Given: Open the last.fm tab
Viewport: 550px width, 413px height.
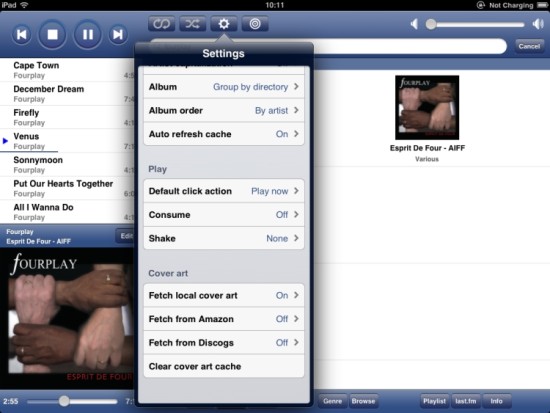Looking at the screenshot, I should pyautogui.click(x=465, y=401).
